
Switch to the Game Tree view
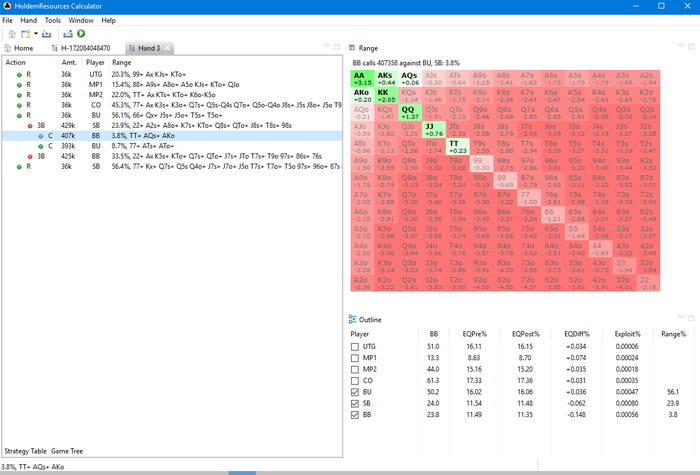[67, 451]
